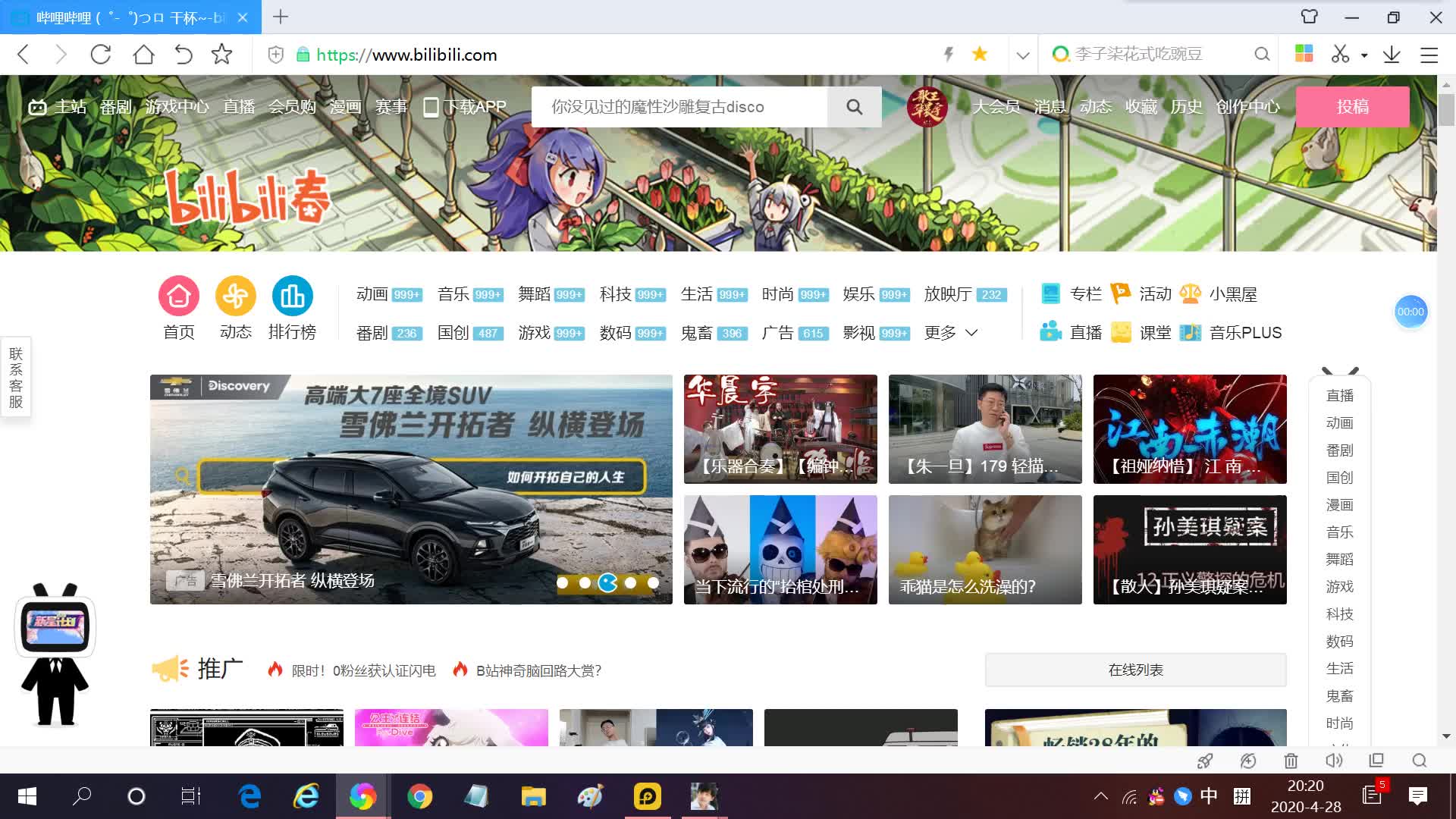This screenshot has width=1456, height=819.
Task: Click the user avatar in header
Action: (x=927, y=107)
